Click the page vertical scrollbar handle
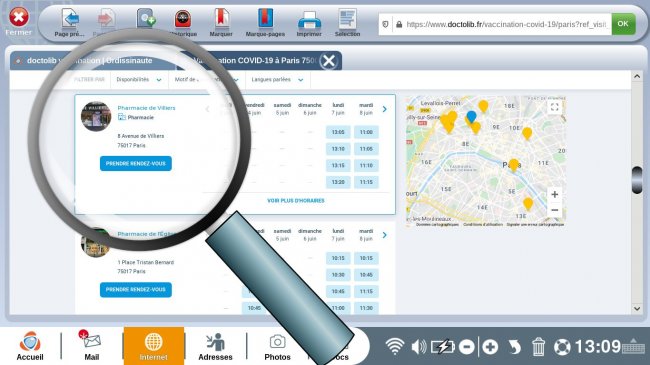 637,180
